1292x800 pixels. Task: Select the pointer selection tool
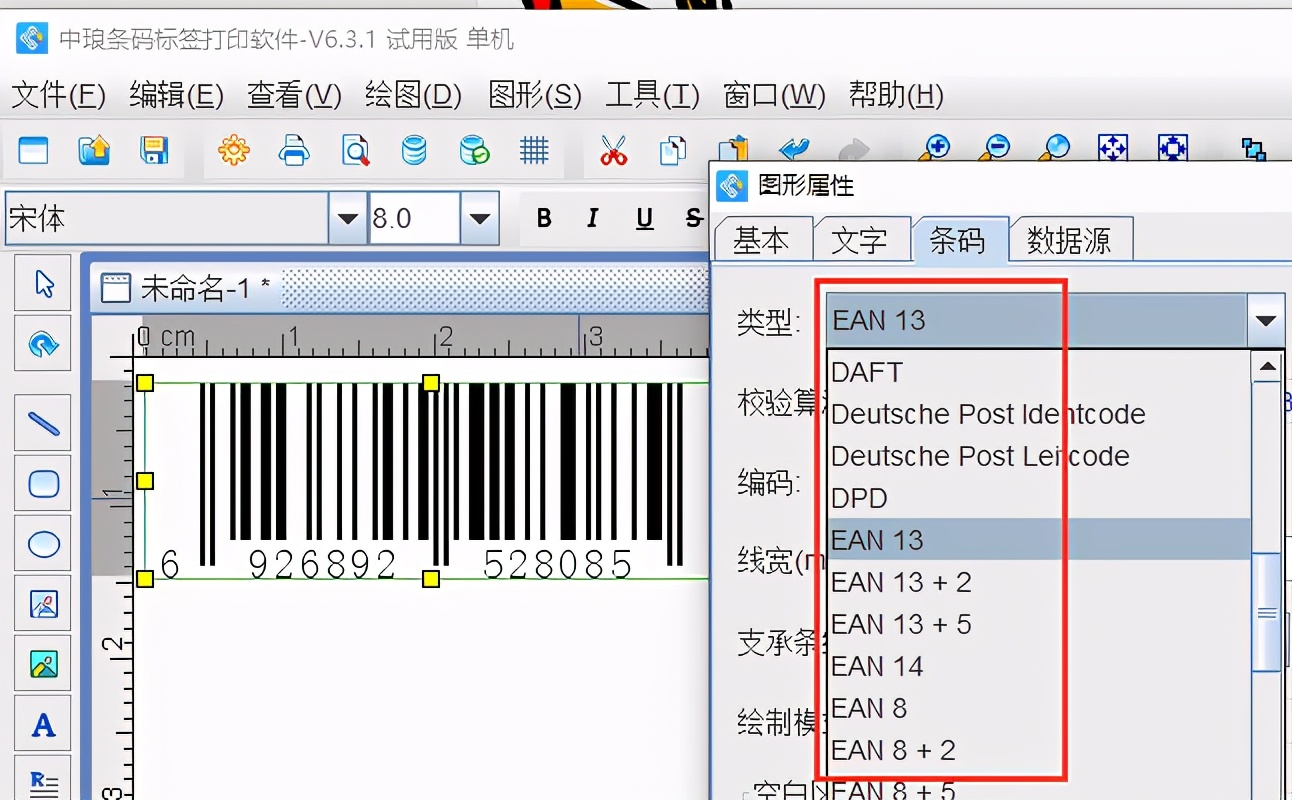point(42,283)
